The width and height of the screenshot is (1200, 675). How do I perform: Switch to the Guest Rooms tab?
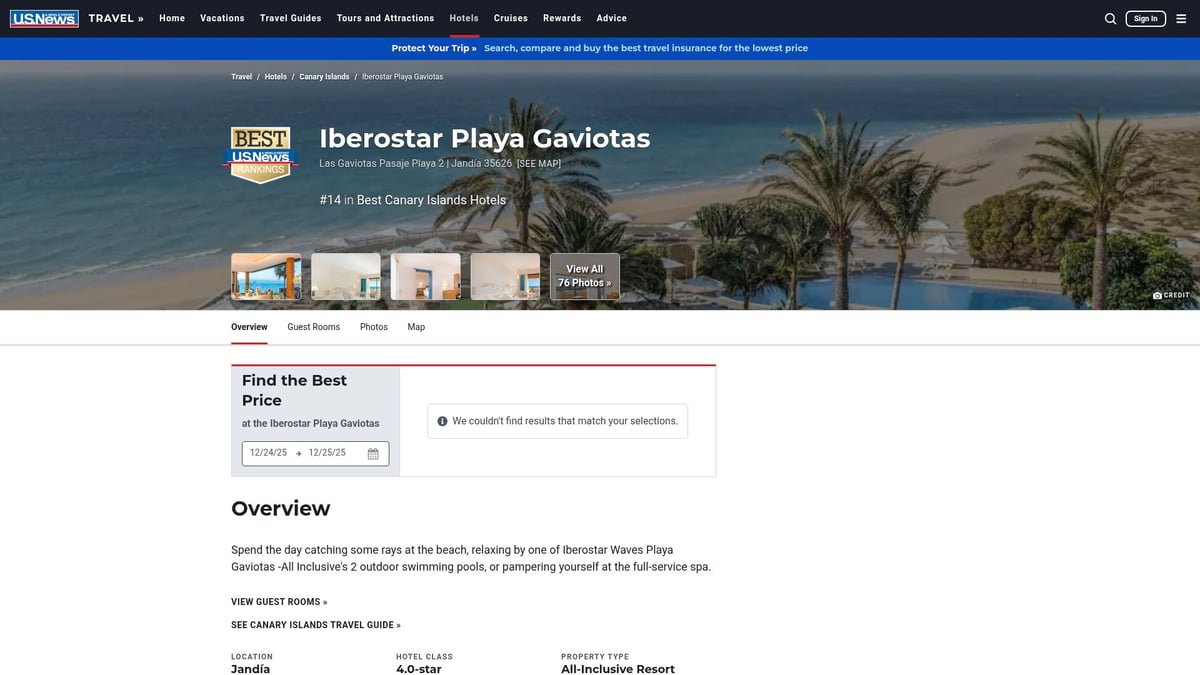(313, 326)
